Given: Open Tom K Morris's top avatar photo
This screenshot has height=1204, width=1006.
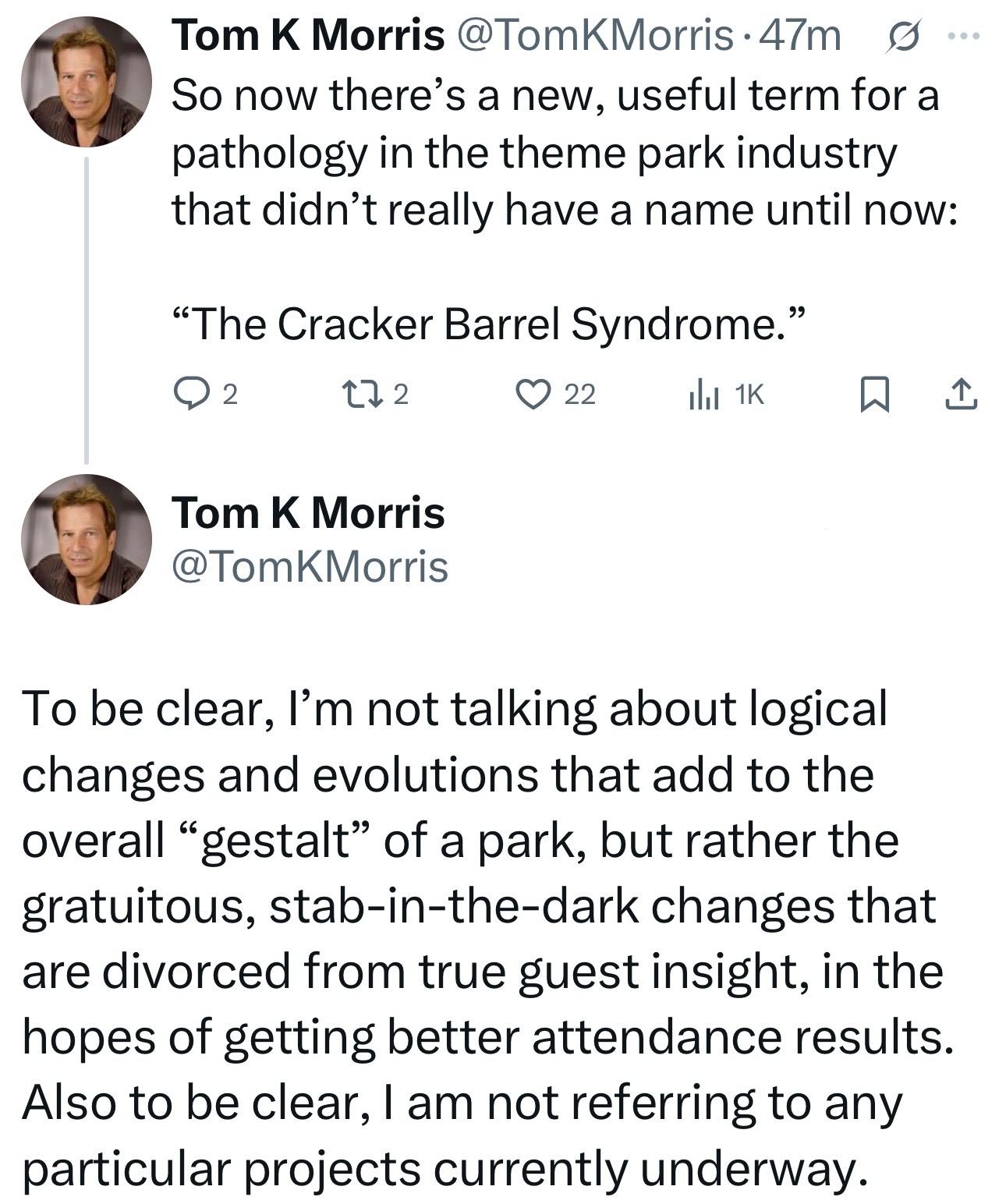Looking at the screenshot, I should point(86,81).
